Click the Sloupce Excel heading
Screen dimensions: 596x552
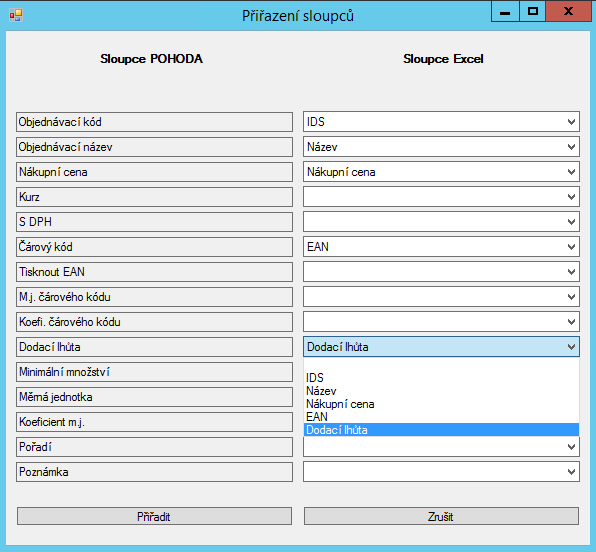pyautogui.click(x=443, y=59)
